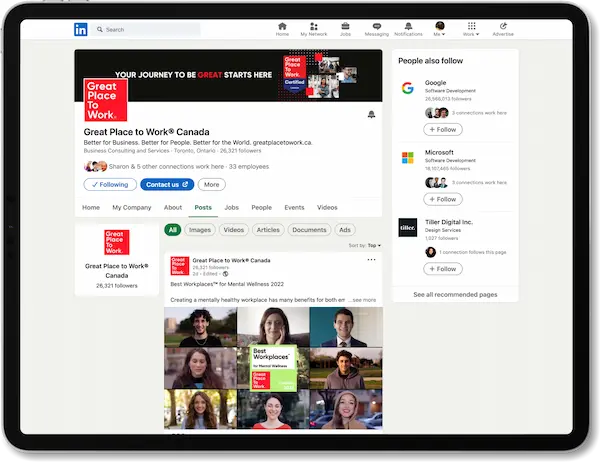600x462 pixels.
Task: Click the Great Place To Work logo on banner
Action: (x=106, y=100)
